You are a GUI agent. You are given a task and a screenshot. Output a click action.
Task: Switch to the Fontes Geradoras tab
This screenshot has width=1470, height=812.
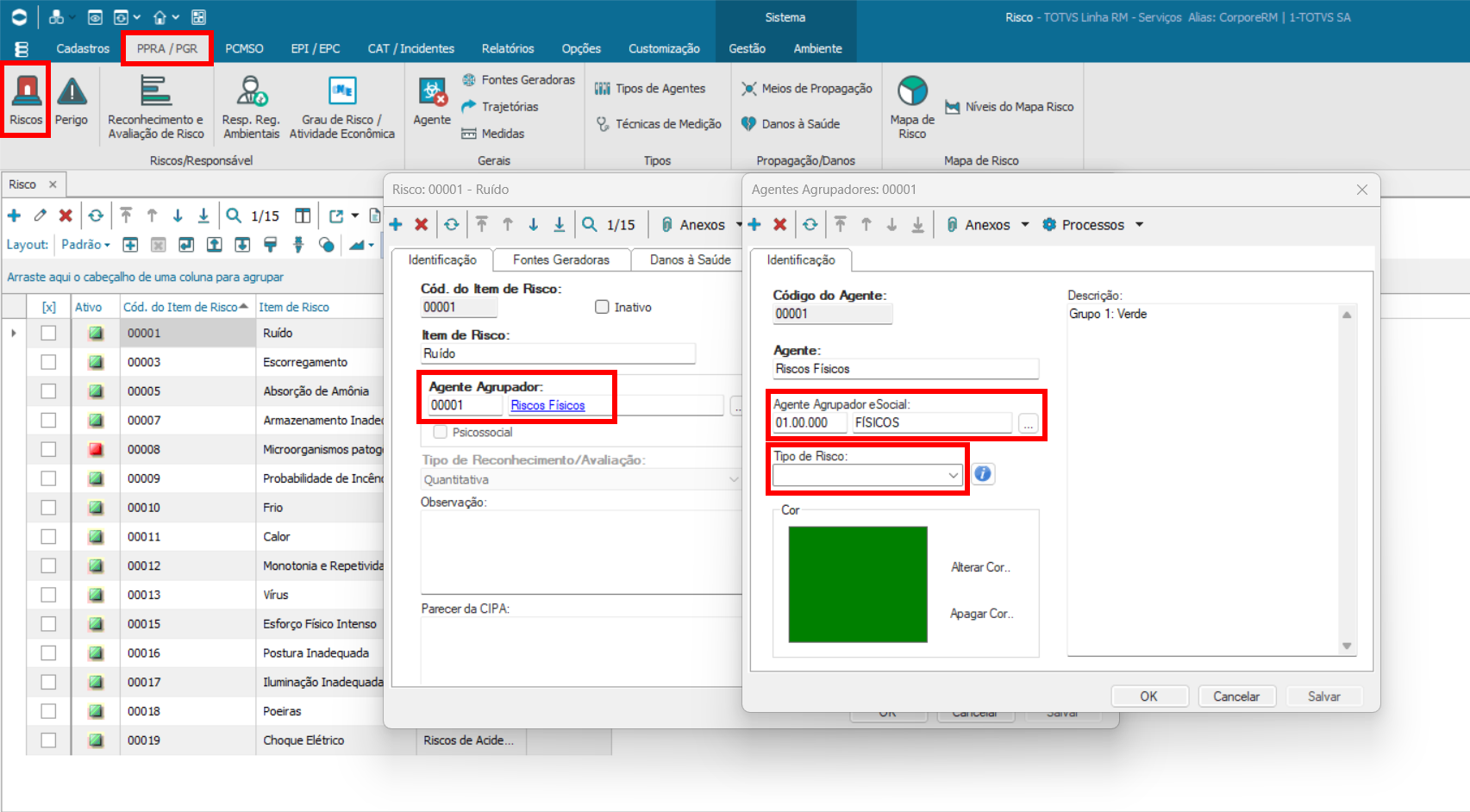[561, 259]
